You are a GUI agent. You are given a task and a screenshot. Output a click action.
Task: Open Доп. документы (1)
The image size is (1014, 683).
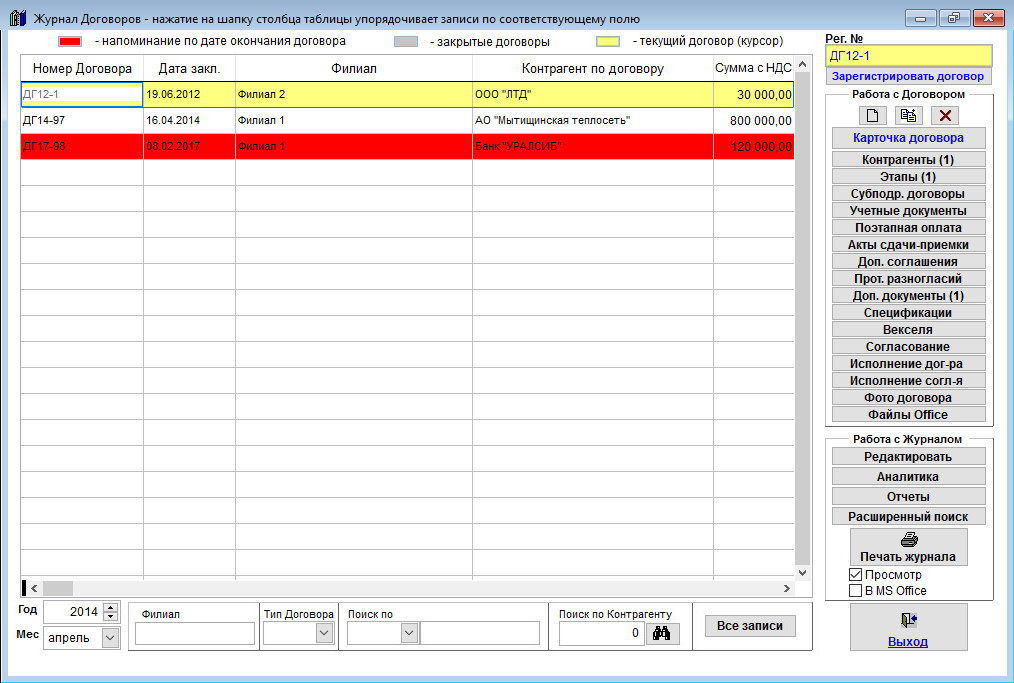909,296
